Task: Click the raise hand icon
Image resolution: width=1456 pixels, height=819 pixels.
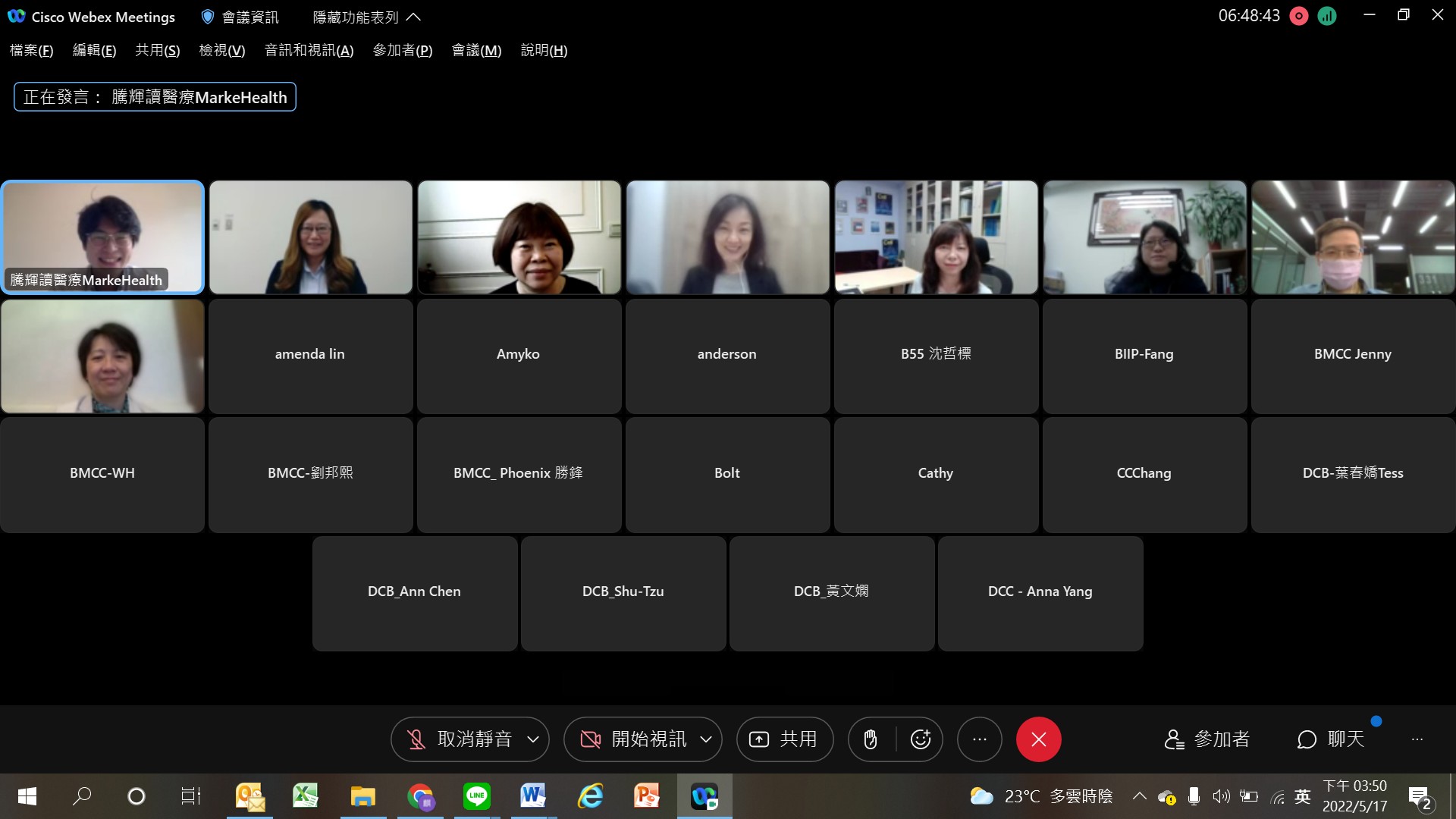Action: pyautogui.click(x=871, y=739)
